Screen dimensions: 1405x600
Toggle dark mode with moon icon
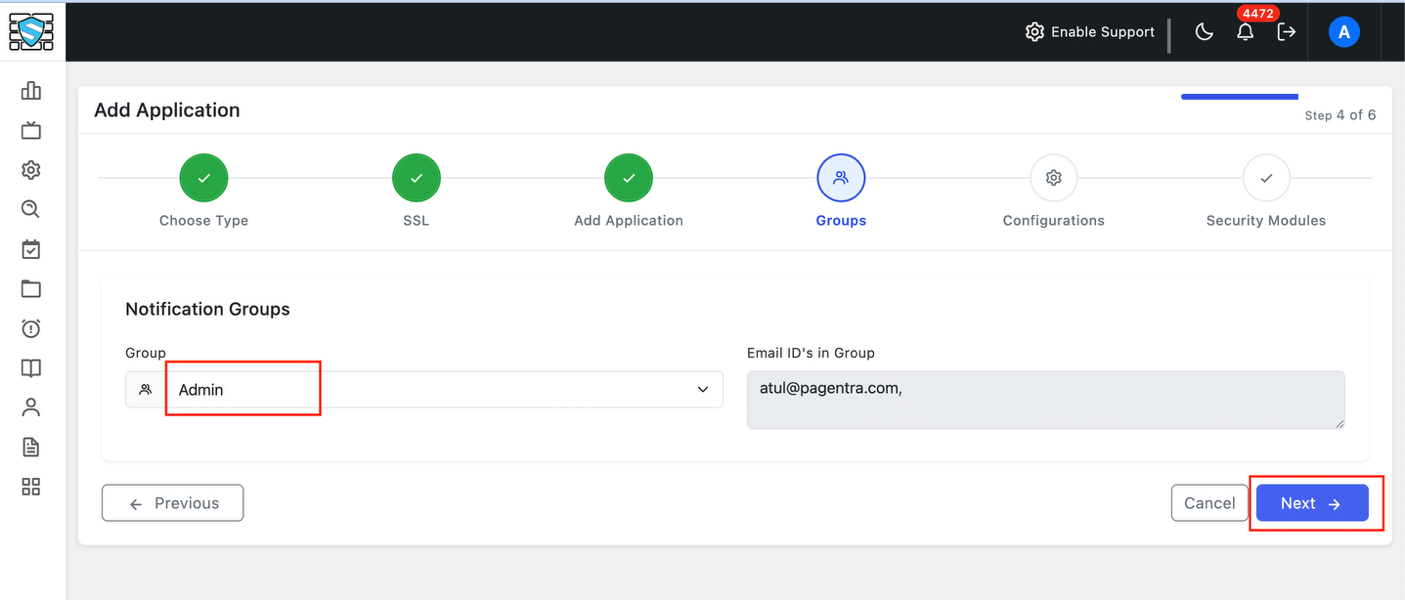pos(1204,32)
